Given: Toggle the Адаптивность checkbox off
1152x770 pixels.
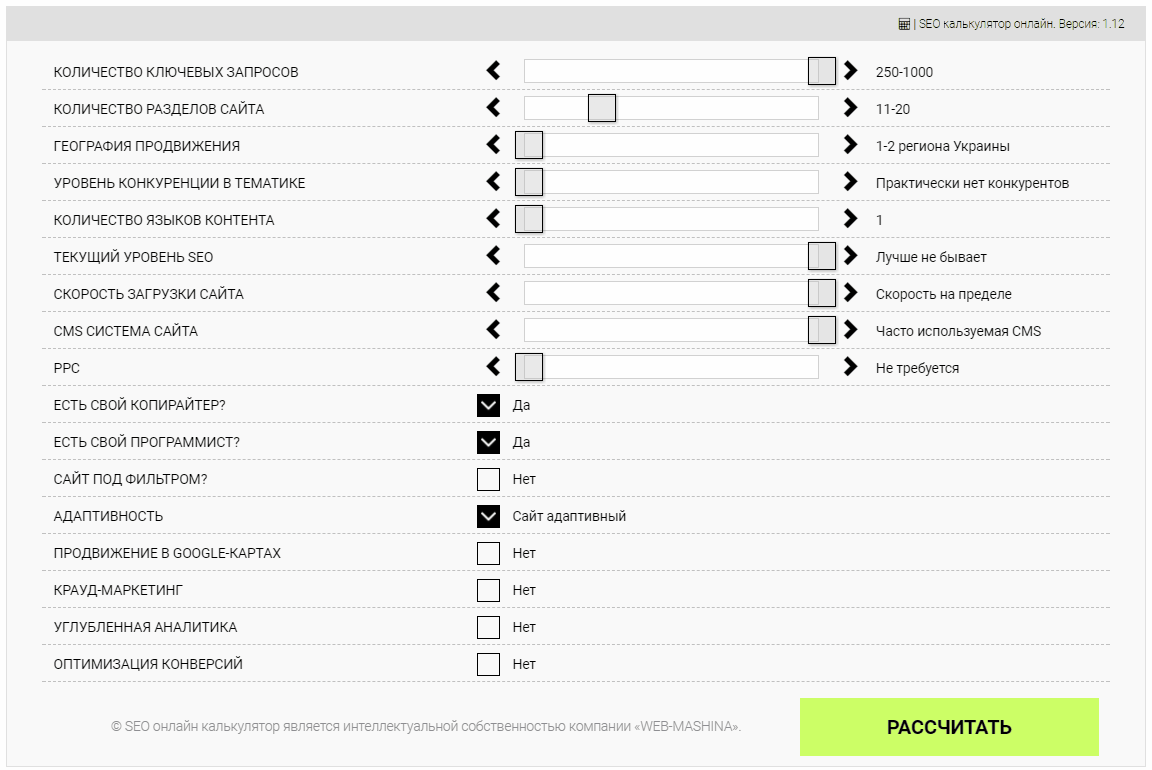Looking at the screenshot, I should pos(489,517).
